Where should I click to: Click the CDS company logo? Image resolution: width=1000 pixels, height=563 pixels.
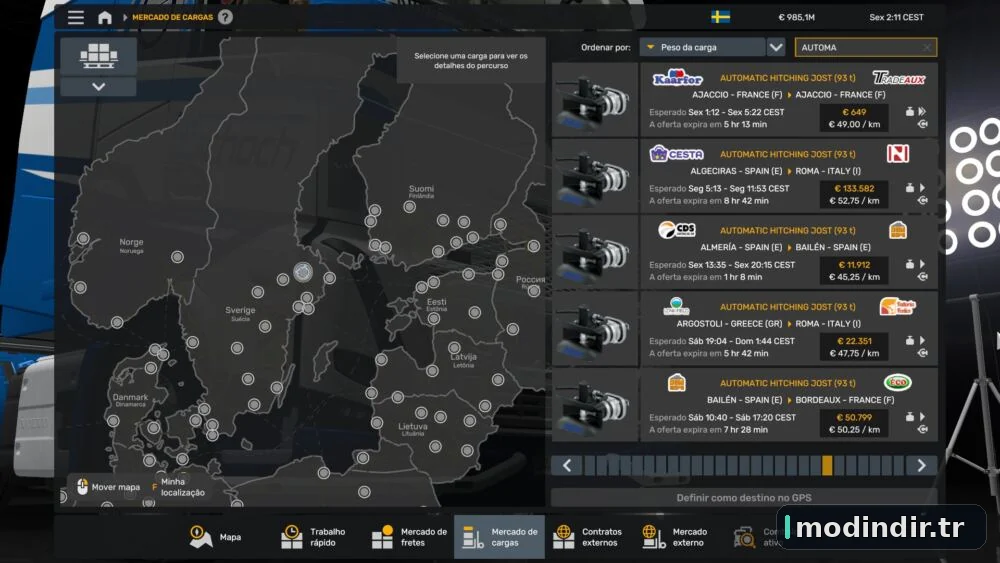pyautogui.click(x=677, y=230)
